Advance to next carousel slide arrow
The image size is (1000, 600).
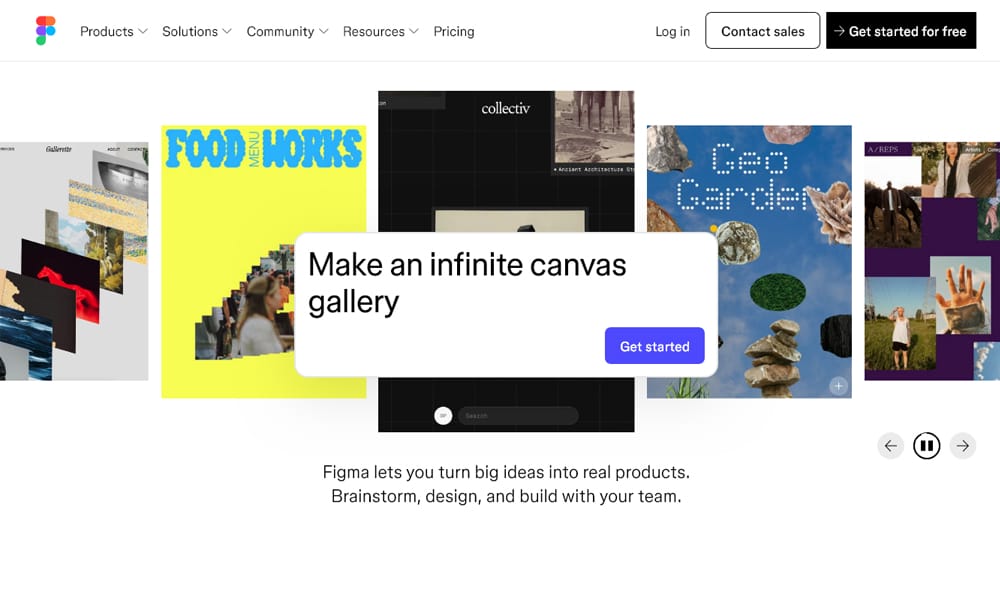coord(962,446)
